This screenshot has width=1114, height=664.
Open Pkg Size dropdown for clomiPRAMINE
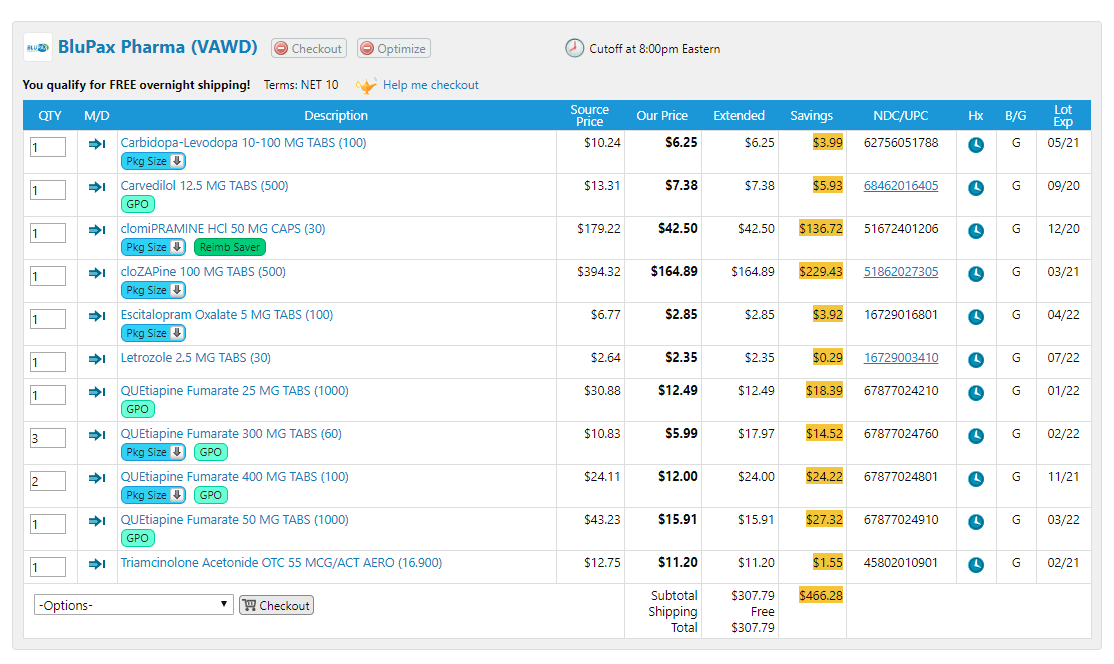[x=153, y=247]
